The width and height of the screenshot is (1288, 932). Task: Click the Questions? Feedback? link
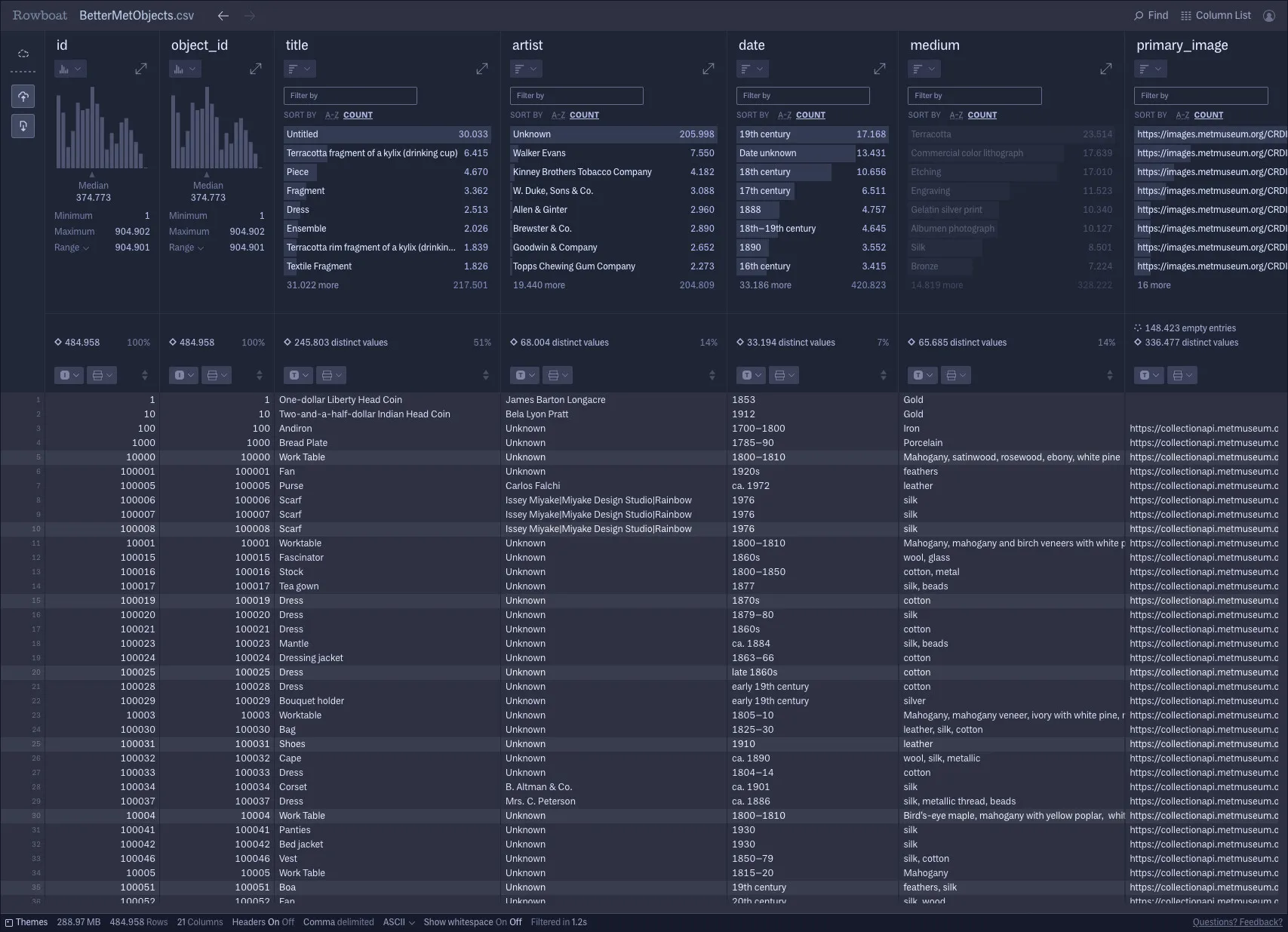point(1237,921)
